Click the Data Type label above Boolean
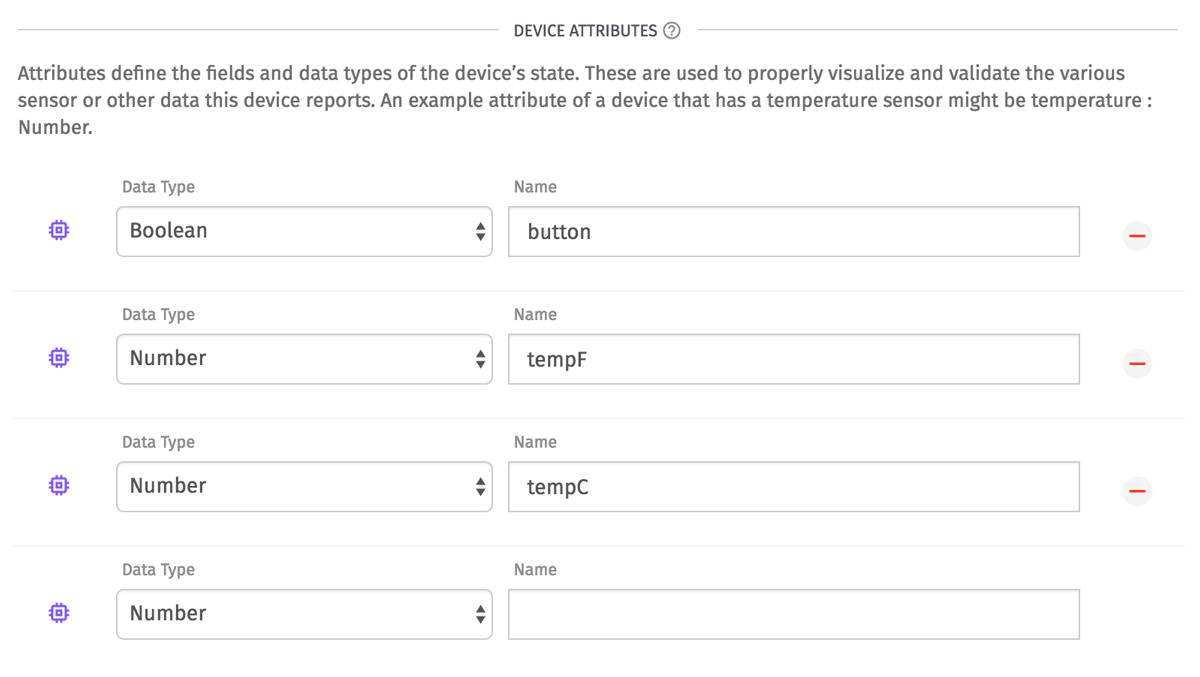1200x677 pixels. [x=158, y=187]
